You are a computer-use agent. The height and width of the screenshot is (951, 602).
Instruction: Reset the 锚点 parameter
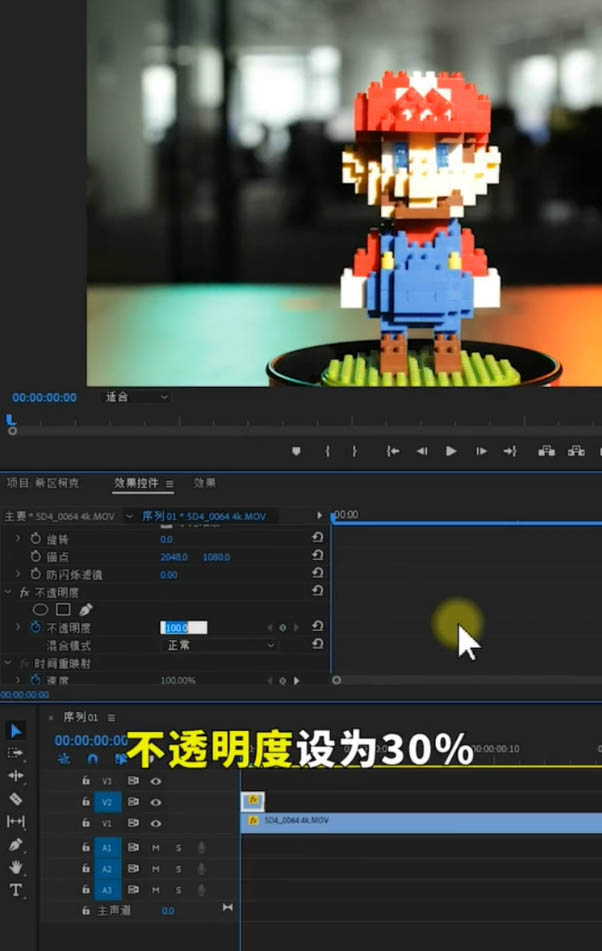tap(317, 557)
